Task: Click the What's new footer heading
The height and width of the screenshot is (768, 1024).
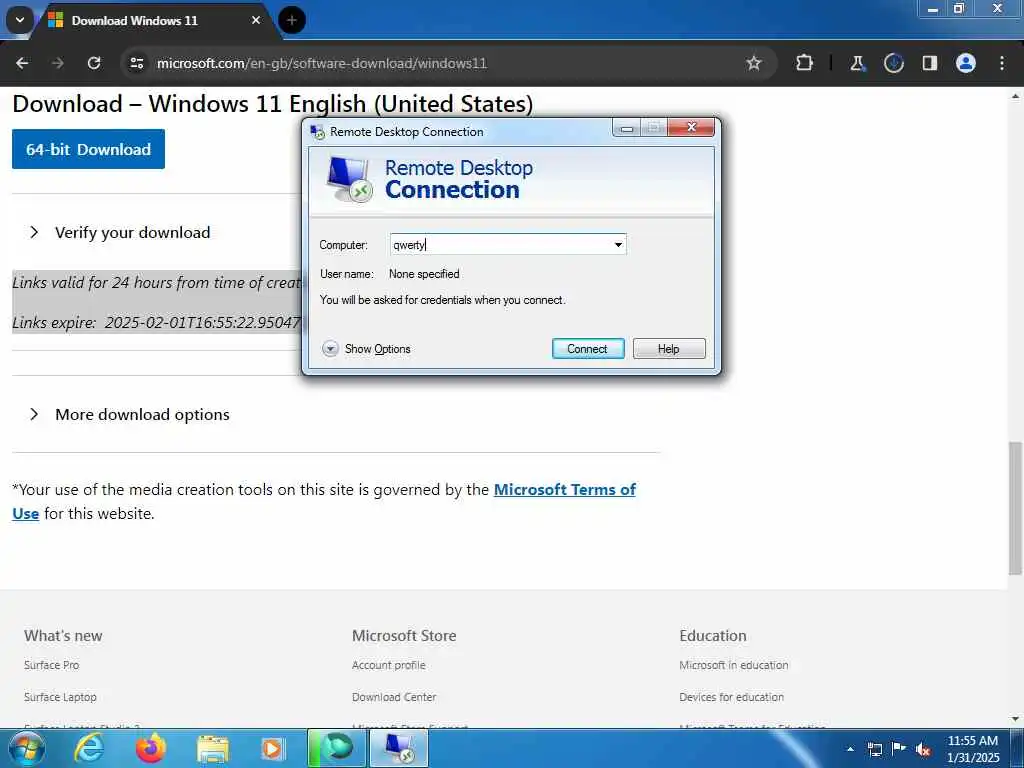Action: (63, 635)
